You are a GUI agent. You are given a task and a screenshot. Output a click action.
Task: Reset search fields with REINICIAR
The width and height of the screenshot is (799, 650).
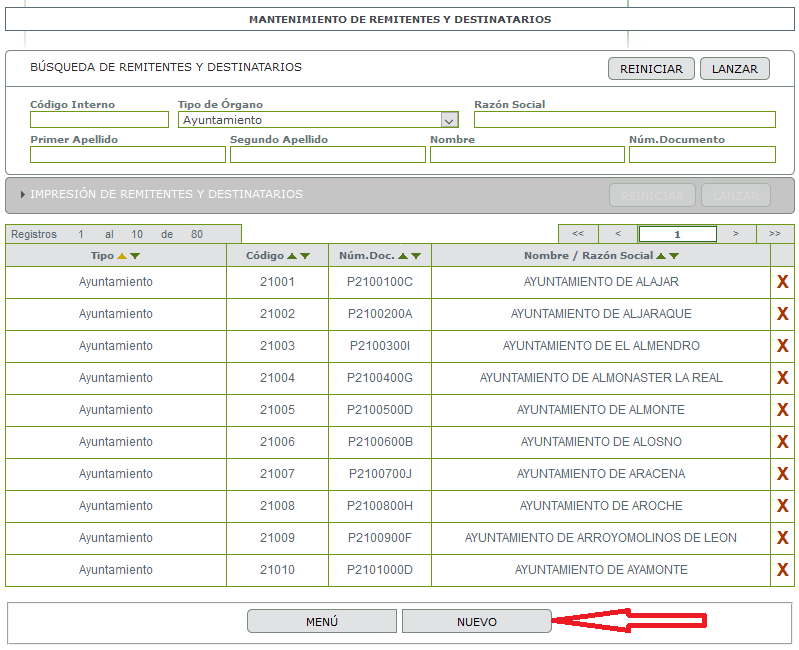[x=651, y=69]
